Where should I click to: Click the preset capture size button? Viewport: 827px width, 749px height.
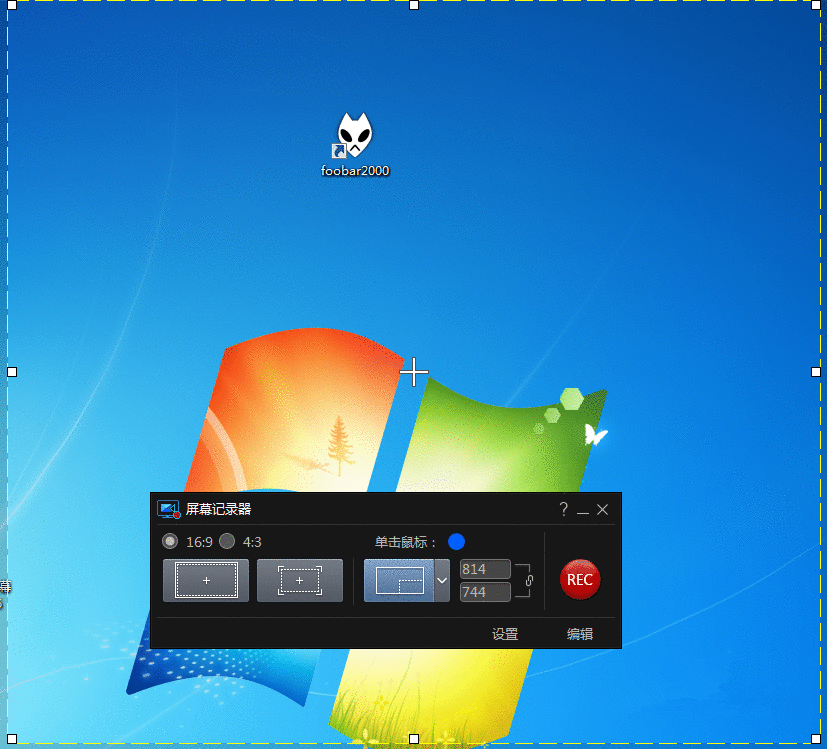coord(398,580)
